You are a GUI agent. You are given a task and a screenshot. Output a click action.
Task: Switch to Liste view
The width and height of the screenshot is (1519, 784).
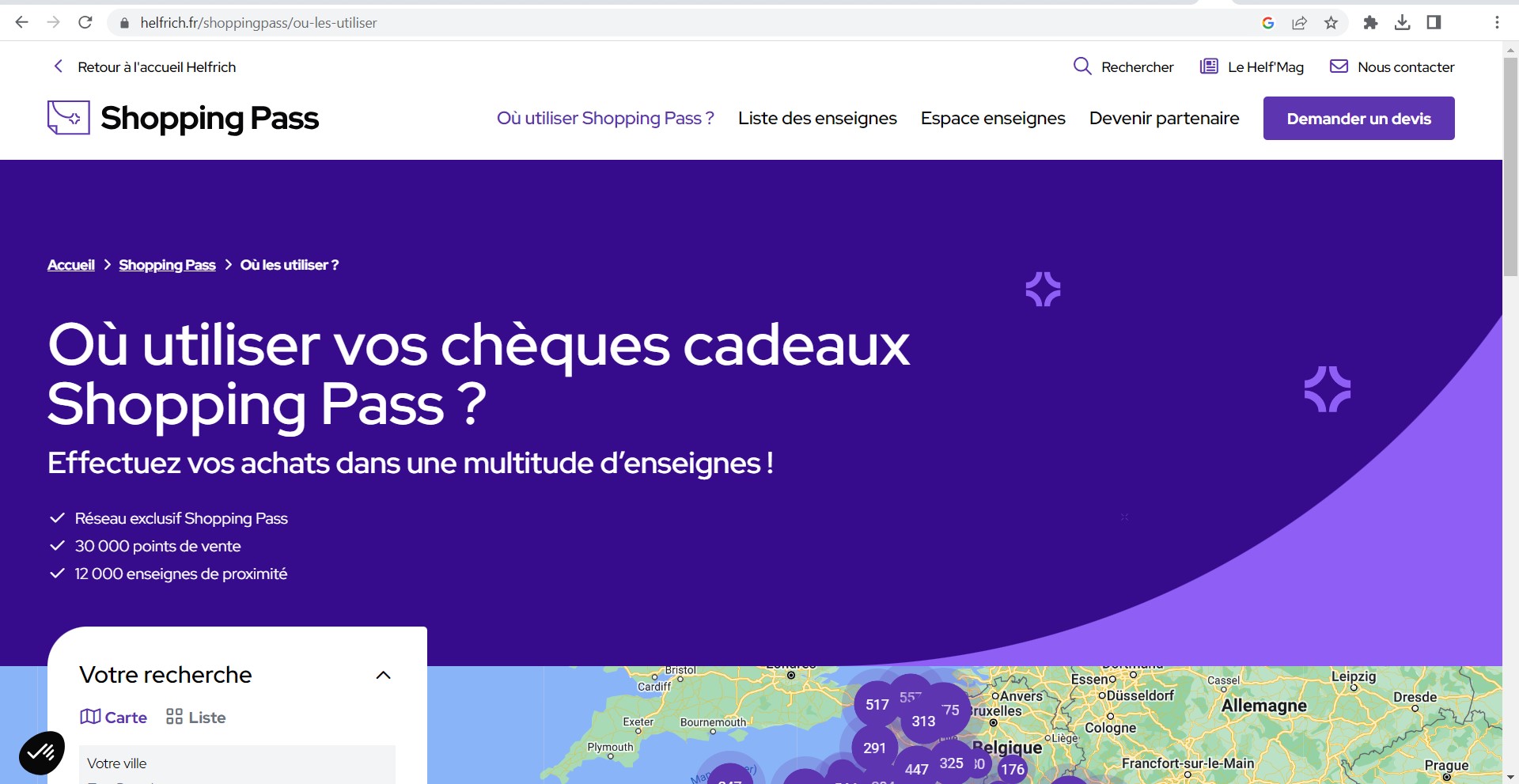click(x=196, y=717)
